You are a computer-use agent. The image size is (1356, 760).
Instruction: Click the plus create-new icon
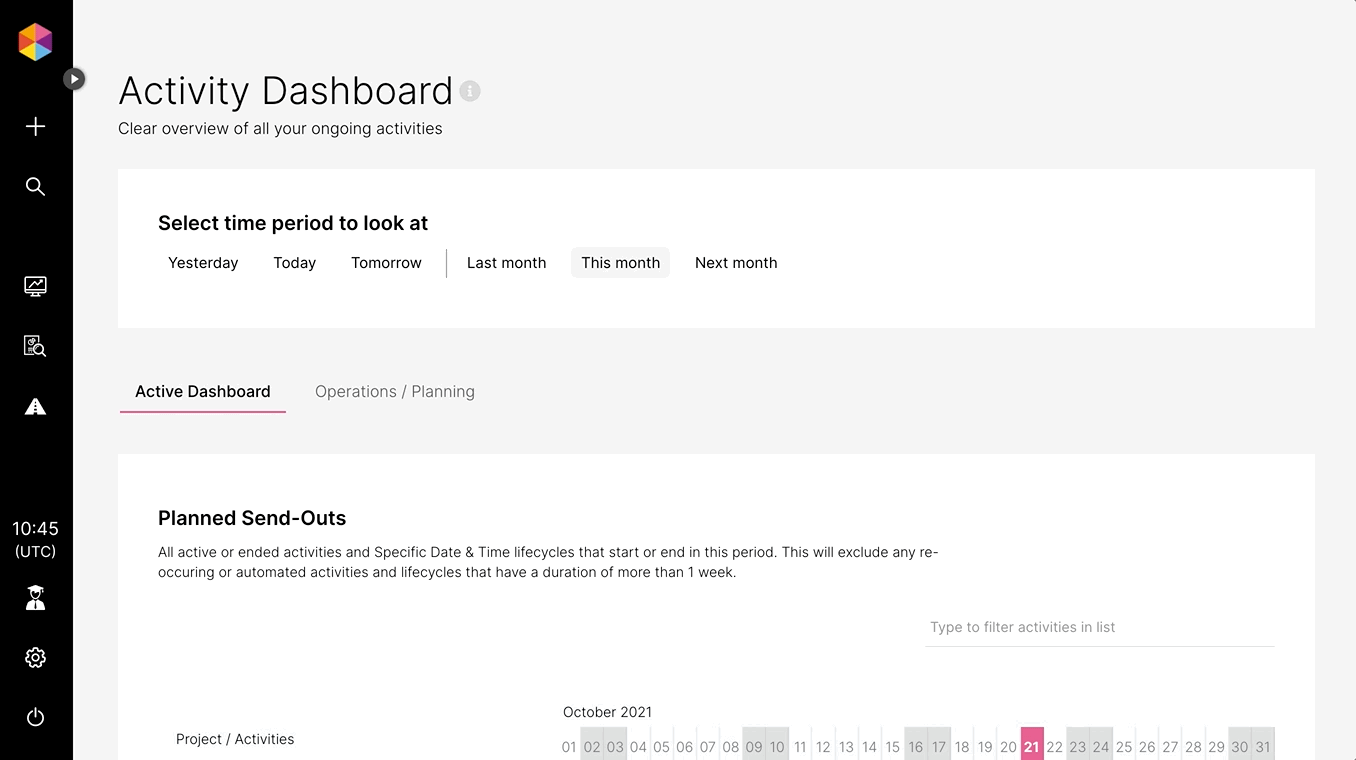35,126
